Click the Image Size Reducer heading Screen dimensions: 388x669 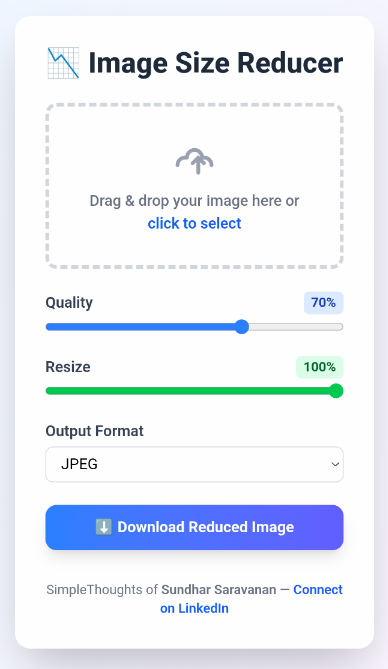pyautogui.click(x=216, y=63)
